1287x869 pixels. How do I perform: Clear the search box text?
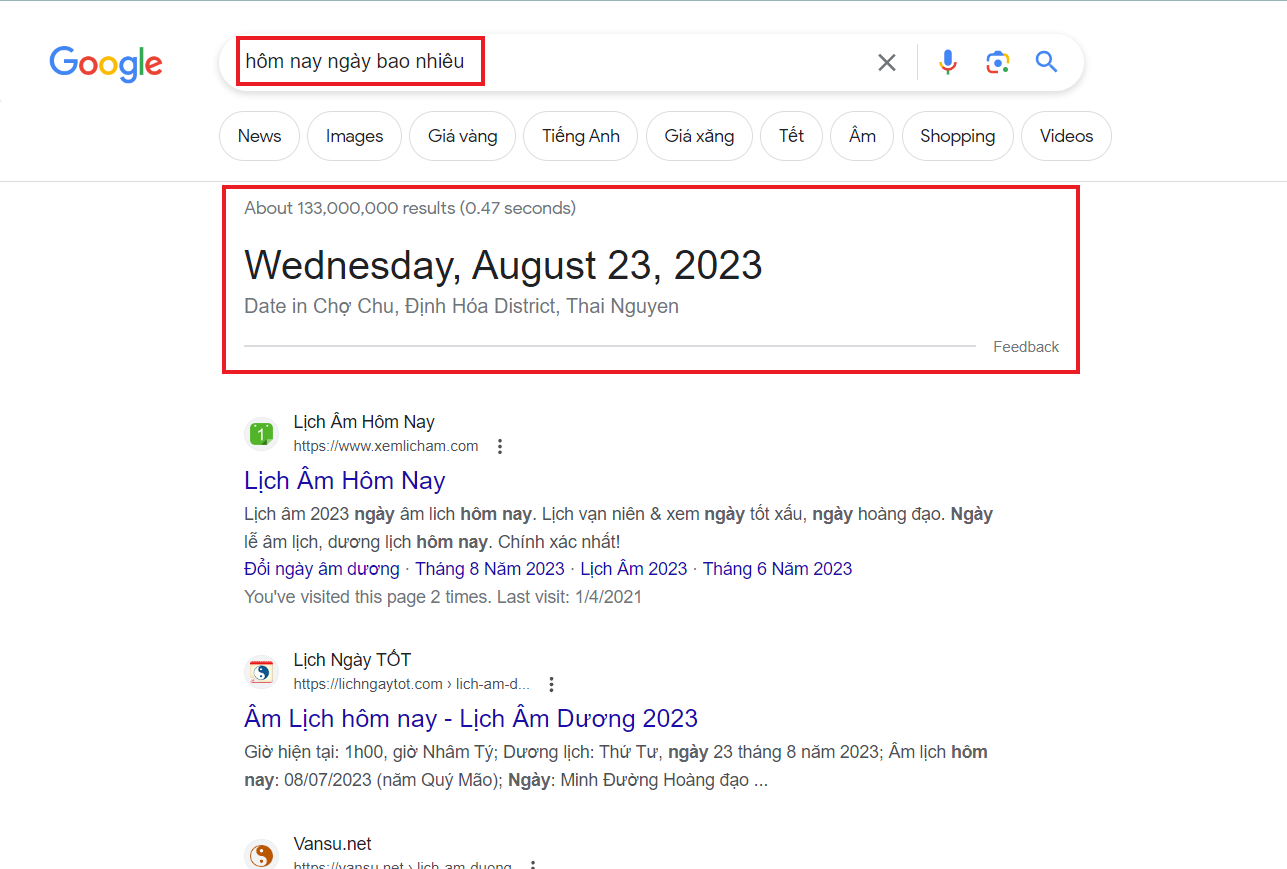(886, 63)
